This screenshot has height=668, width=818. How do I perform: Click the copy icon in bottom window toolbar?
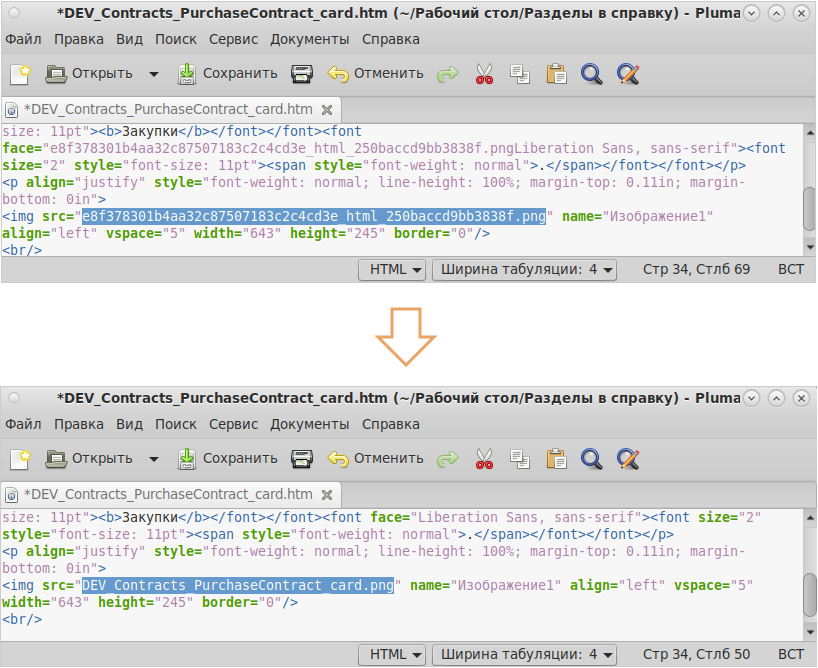point(519,459)
